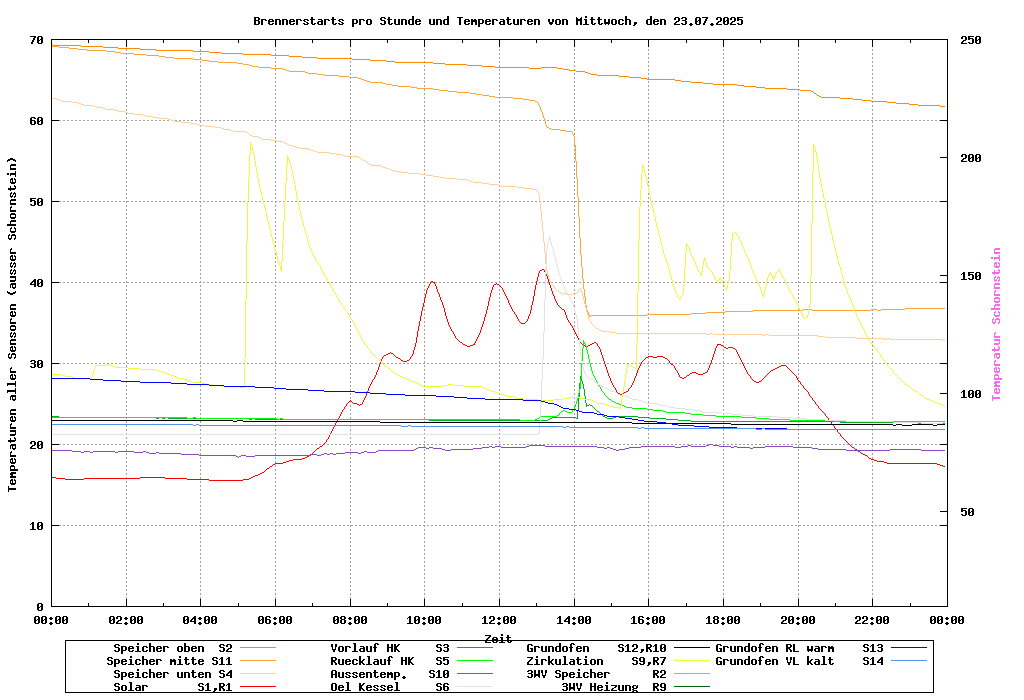Click the Grundofen S12,R10 legend entry
The width and height of the screenshot is (1024, 700).
(x=595, y=648)
